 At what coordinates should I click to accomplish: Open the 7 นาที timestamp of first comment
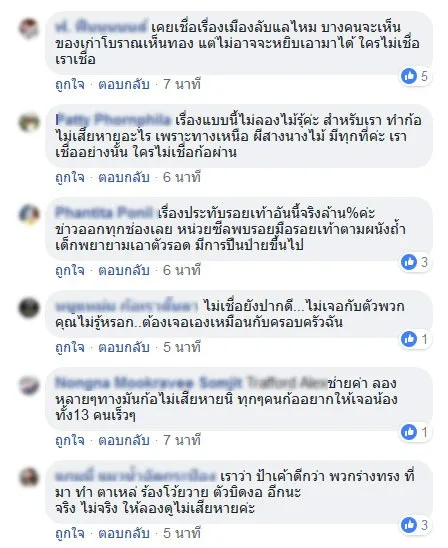coord(182,85)
